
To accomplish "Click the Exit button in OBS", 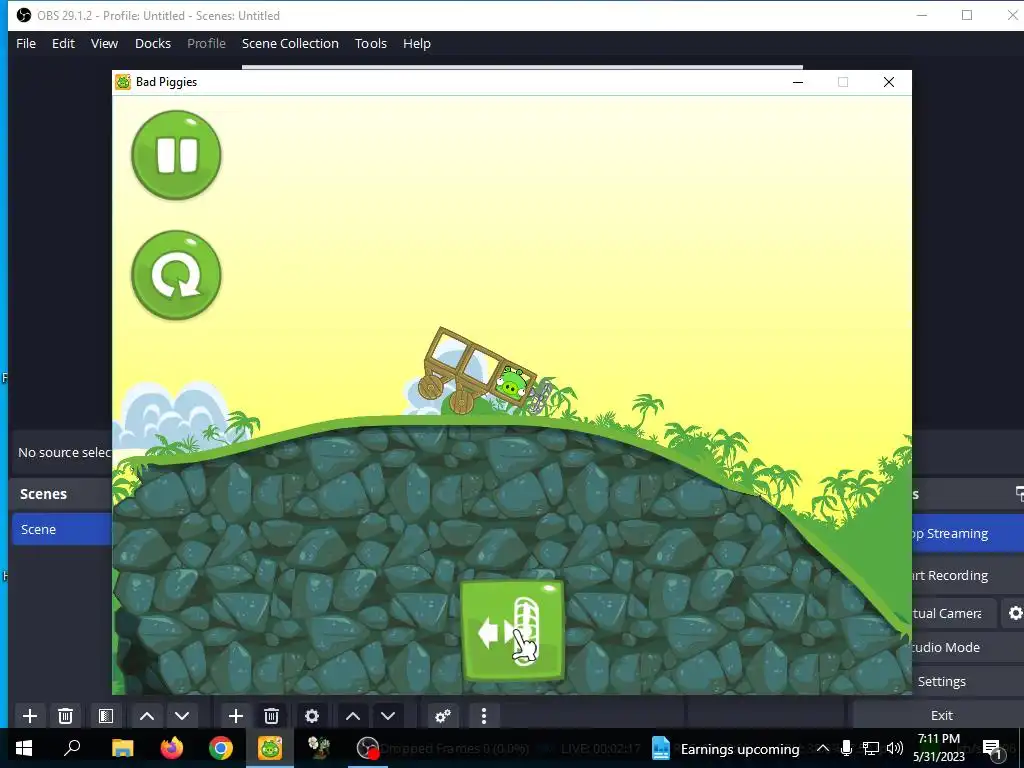I will tap(941, 715).
